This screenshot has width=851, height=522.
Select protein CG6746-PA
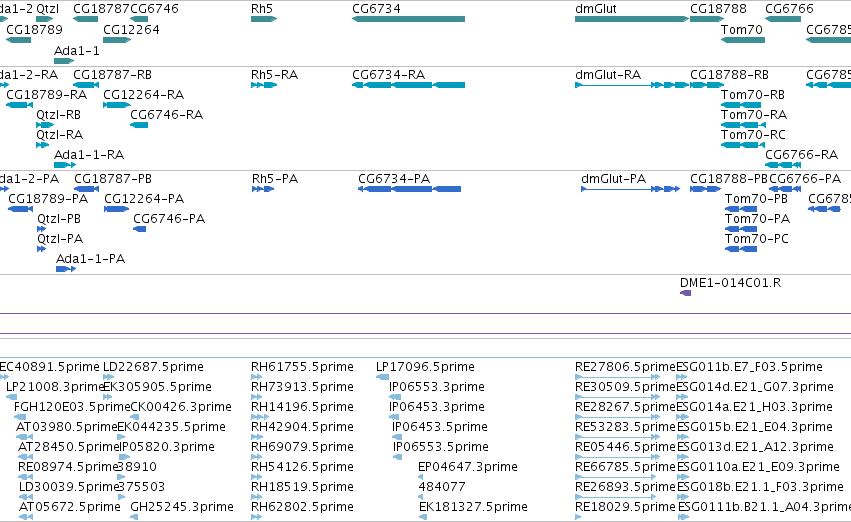pos(169,219)
